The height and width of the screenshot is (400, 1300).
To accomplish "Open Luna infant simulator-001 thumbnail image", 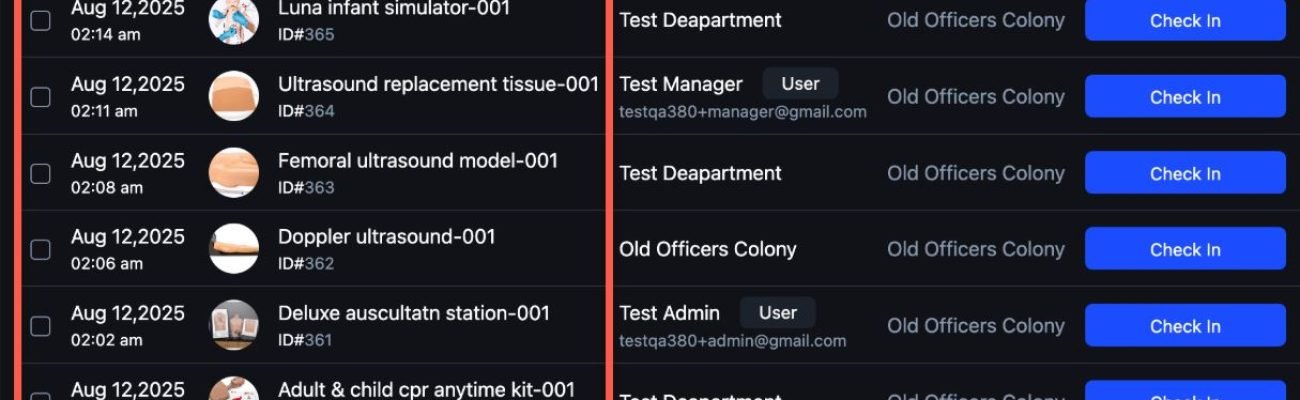I will pos(234,20).
